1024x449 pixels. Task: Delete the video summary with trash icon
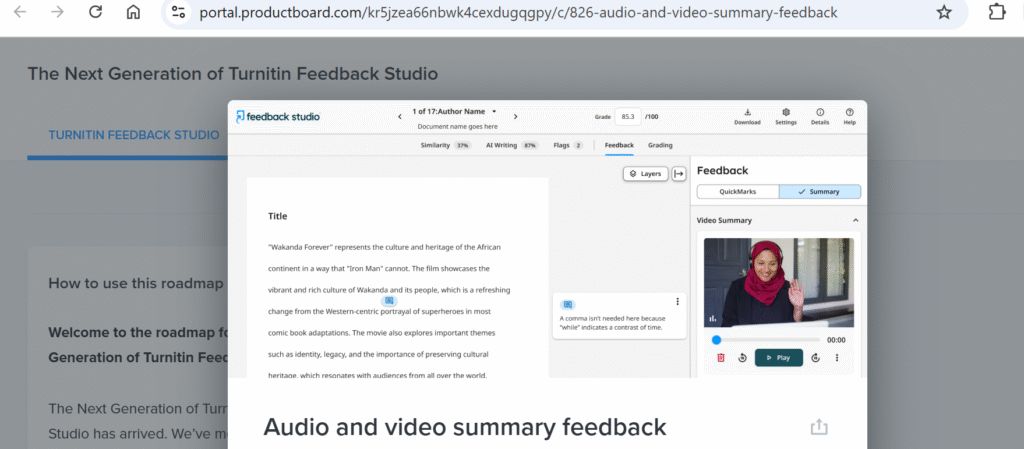[721, 358]
